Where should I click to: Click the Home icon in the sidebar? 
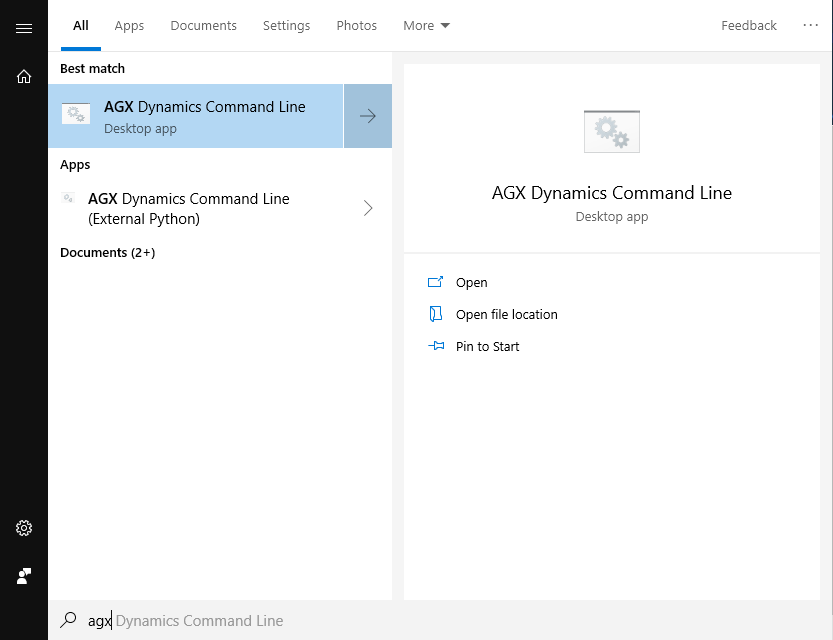coord(24,76)
